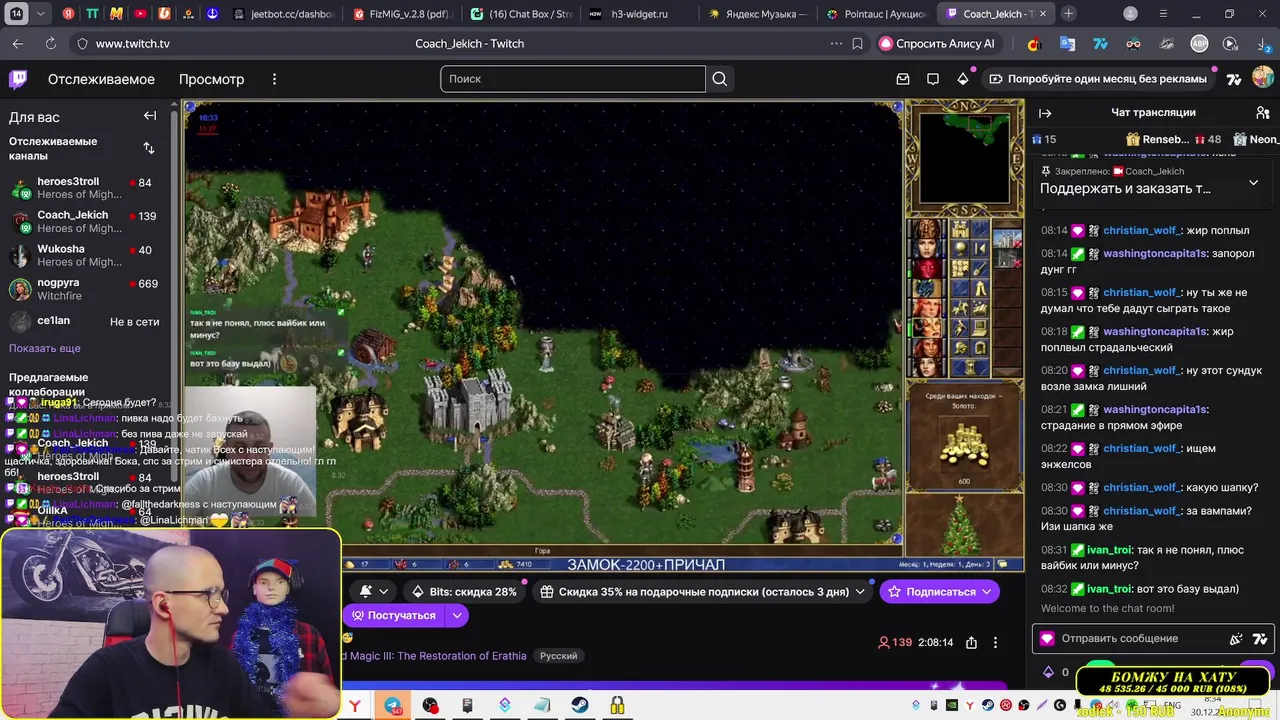Open more menu dots beside Просмотр

(274, 79)
